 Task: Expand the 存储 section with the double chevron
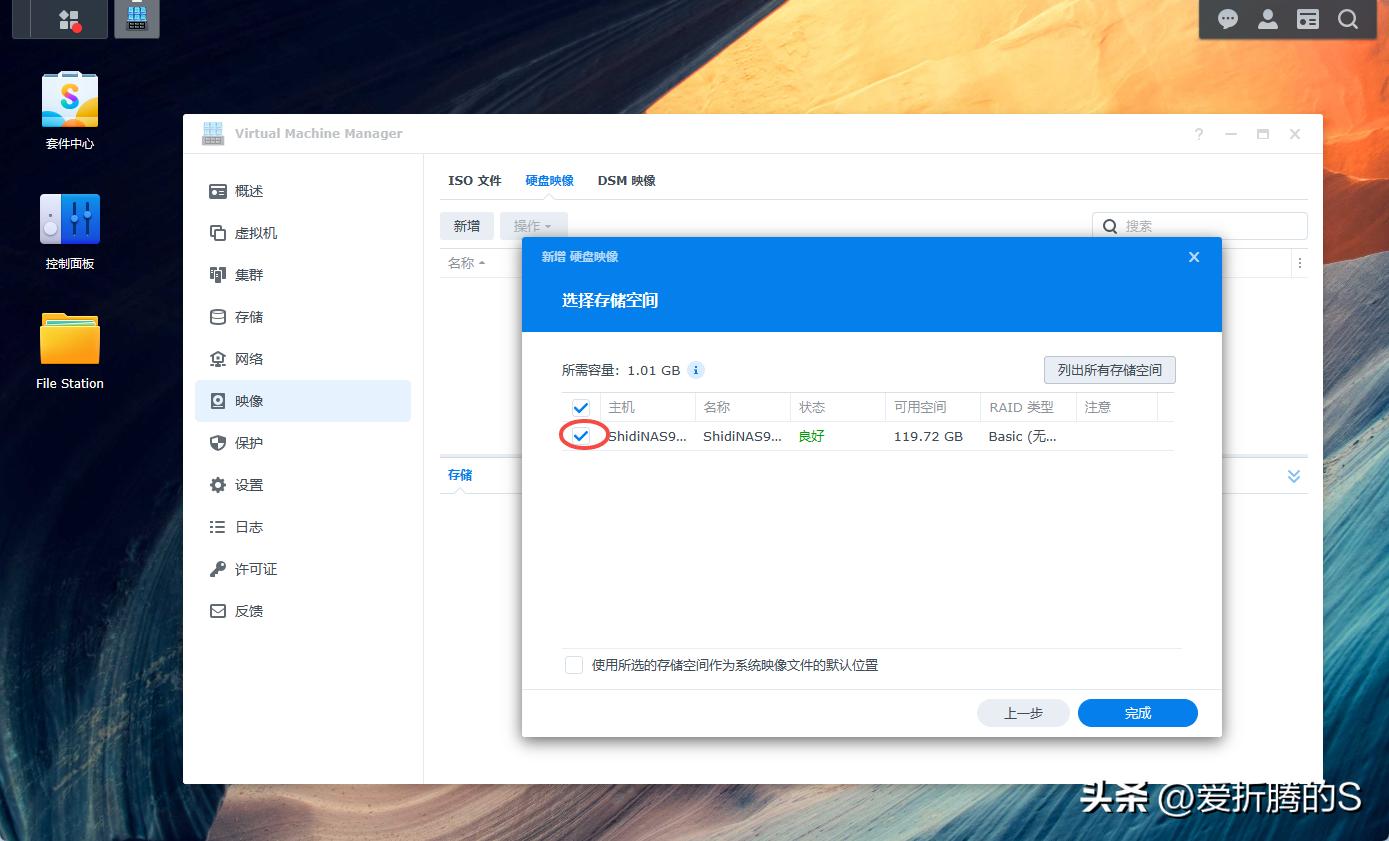pos(1294,476)
